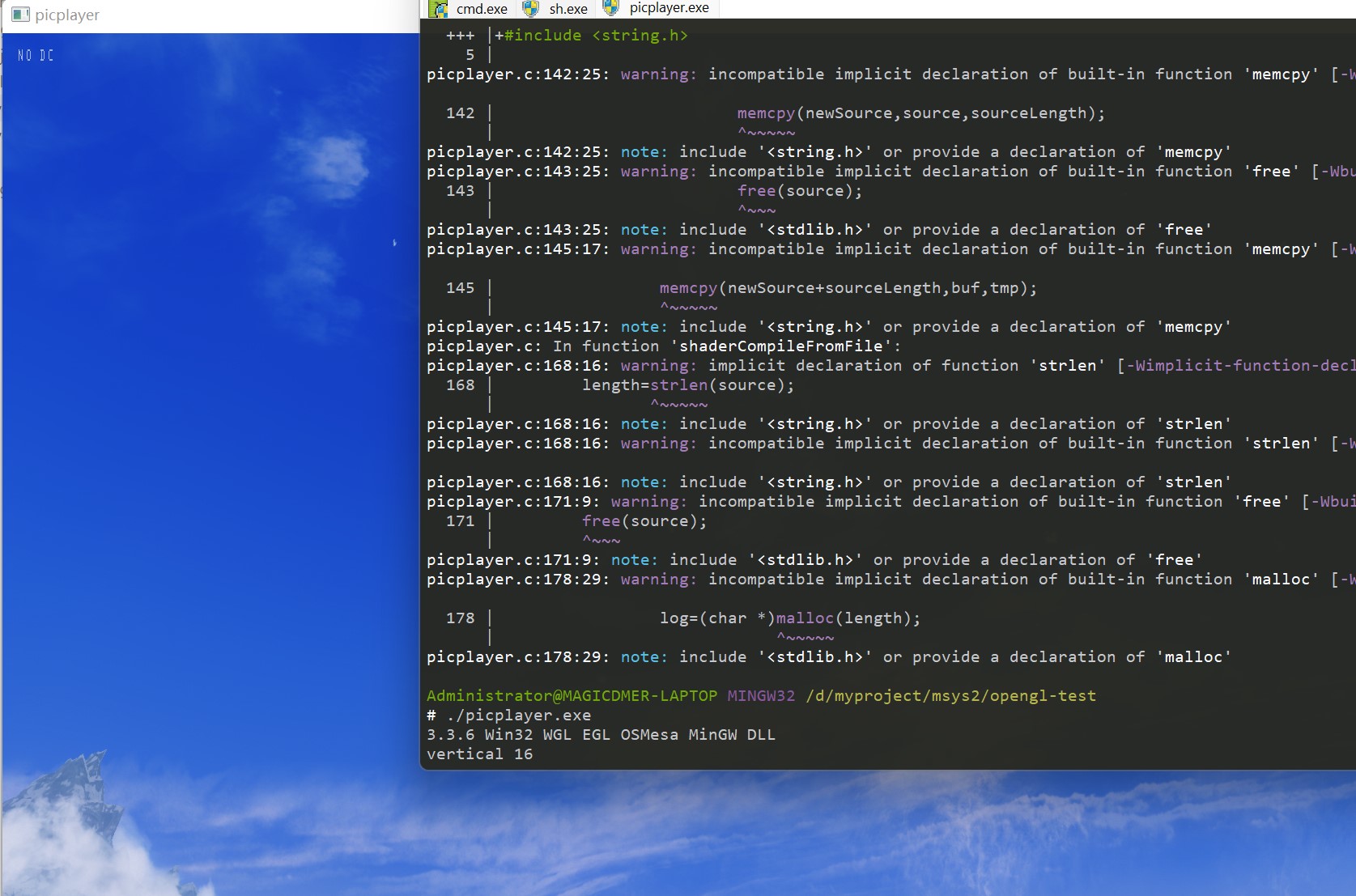Click the vertical 16 output line
Screen dimensions: 1356x896
479,754
